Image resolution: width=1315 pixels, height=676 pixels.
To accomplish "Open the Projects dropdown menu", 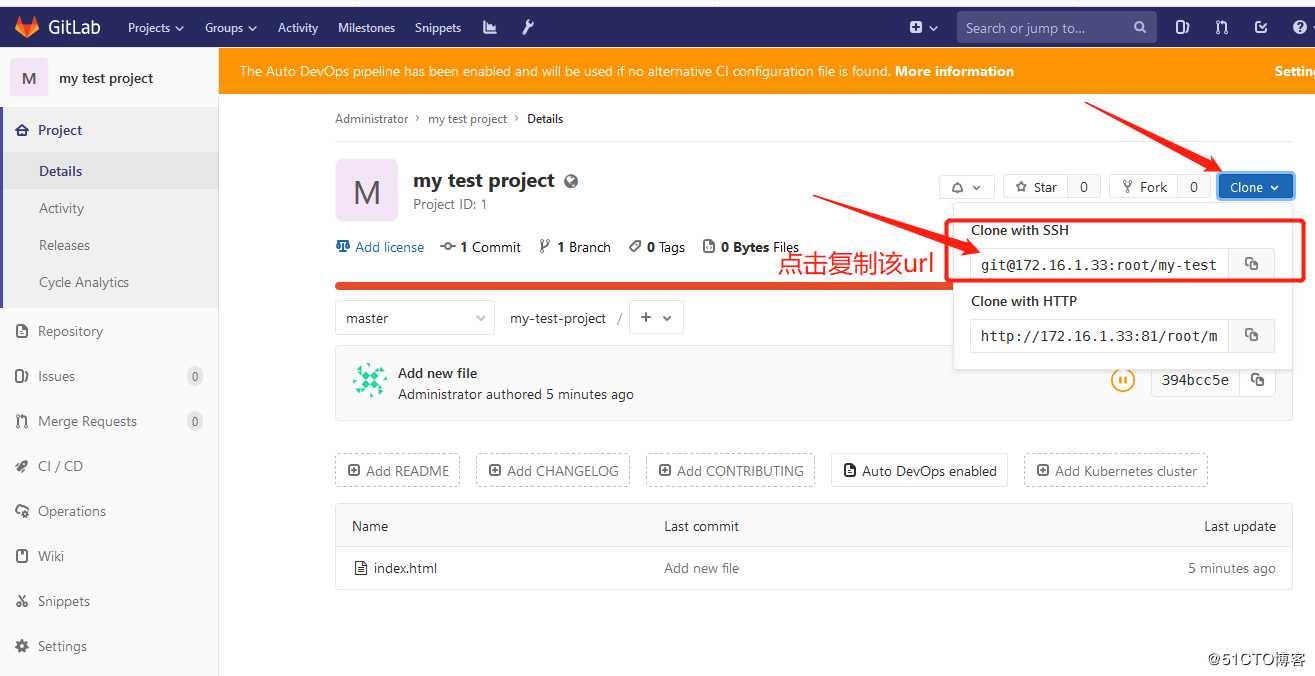I will (156, 27).
